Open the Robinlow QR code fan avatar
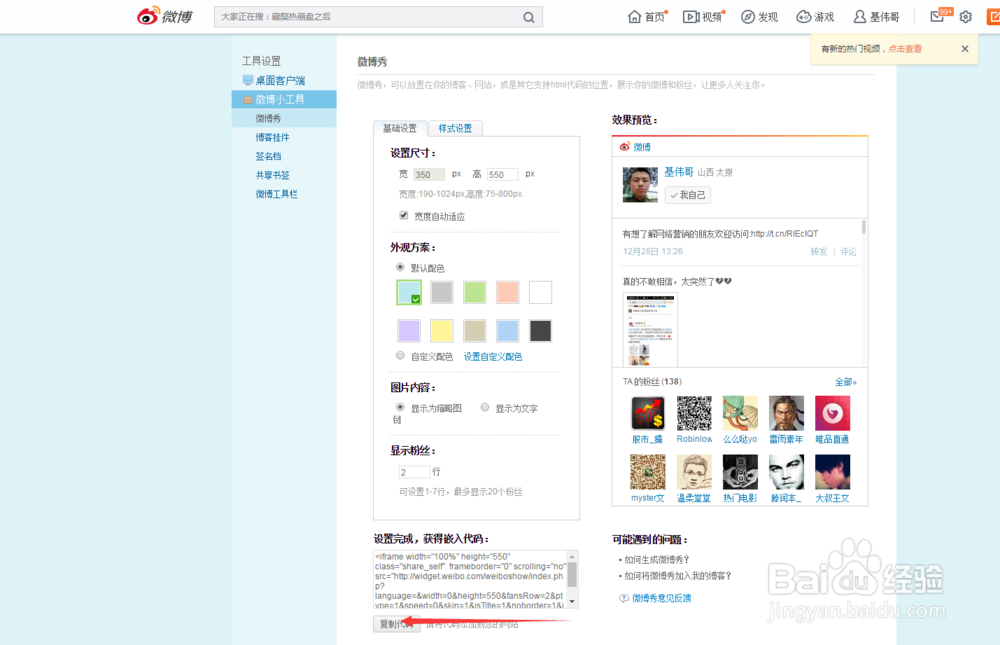 pyautogui.click(x=694, y=413)
